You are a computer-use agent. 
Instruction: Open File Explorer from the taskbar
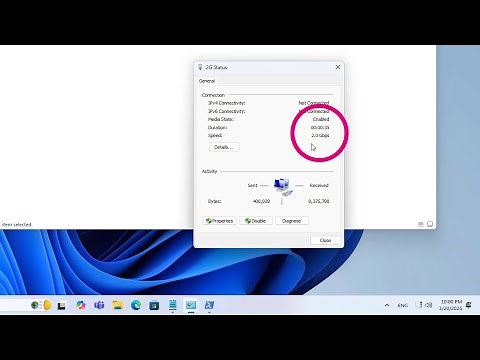(117, 305)
